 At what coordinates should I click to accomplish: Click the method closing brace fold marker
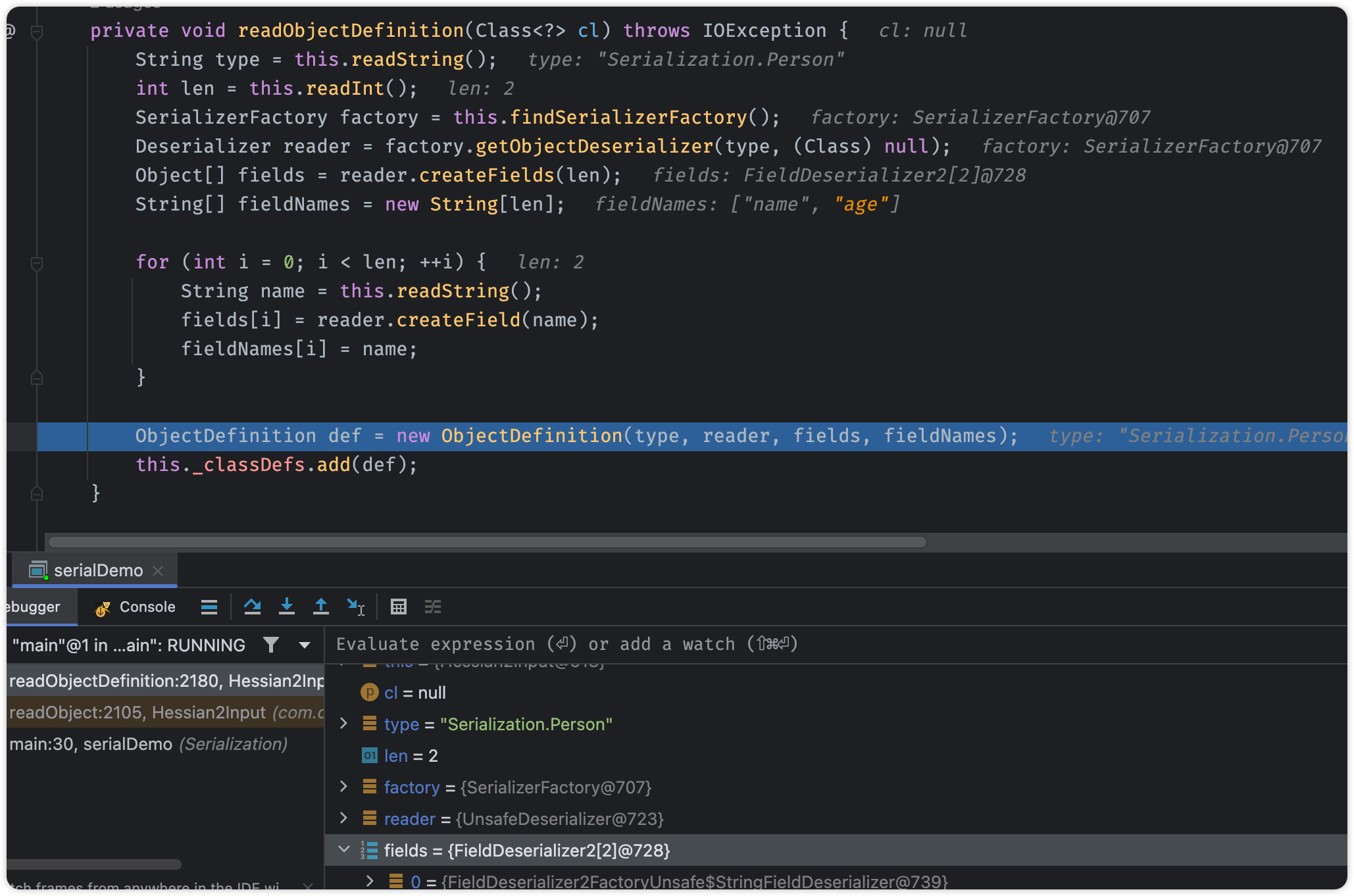coord(37,493)
